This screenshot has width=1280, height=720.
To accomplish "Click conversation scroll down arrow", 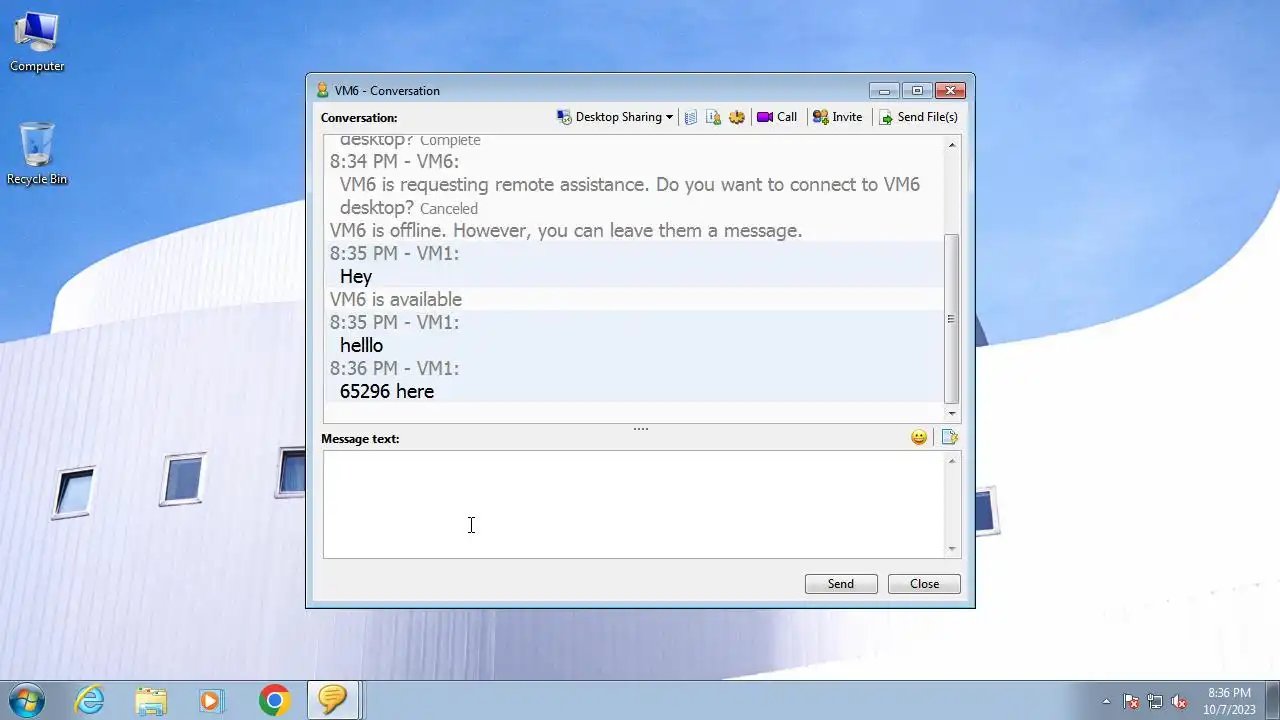I will point(951,413).
